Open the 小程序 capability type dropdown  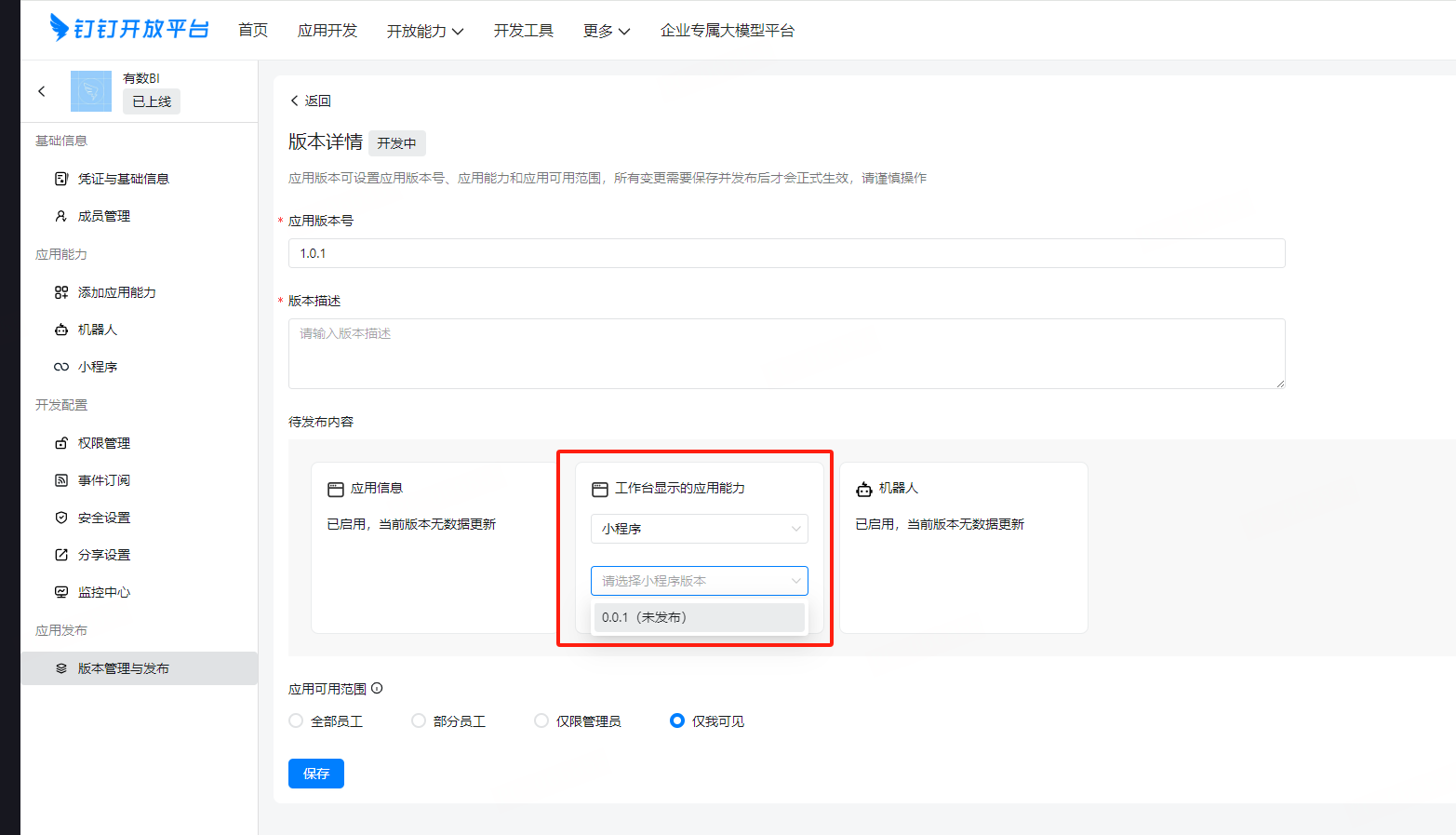pos(699,529)
